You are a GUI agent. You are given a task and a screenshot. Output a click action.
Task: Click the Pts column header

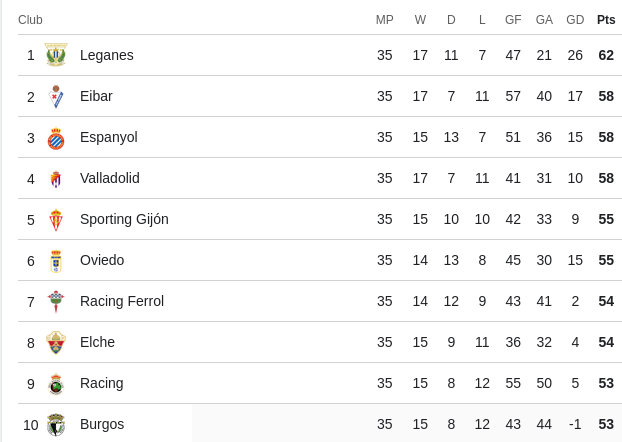[606, 20]
